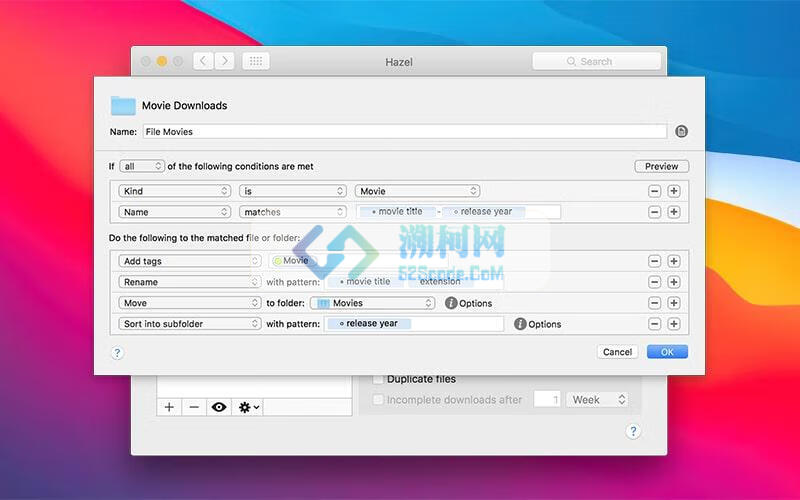Image resolution: width=800 pixels, height=500 pixels.
Task: Open the Name attribute dropdown
Action: point(174,212)
